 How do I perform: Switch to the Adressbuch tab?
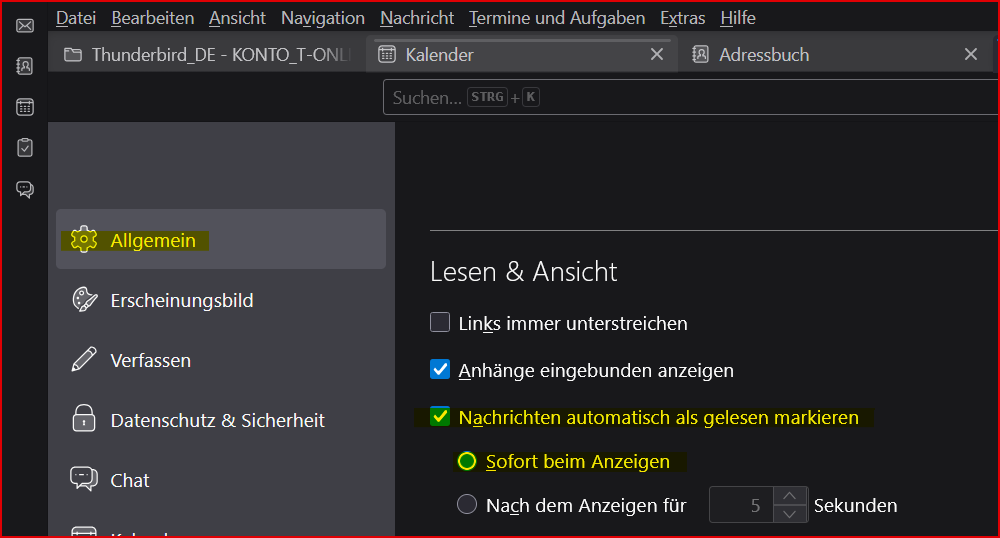[837, 55]
